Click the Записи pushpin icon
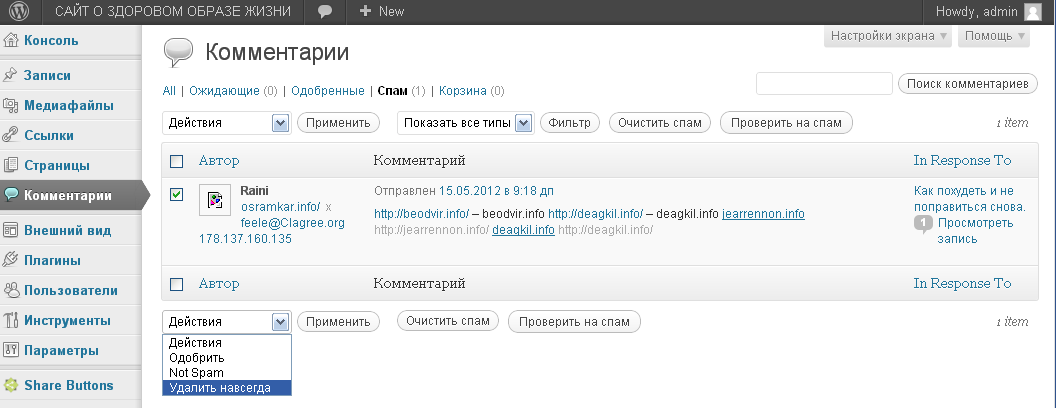 pos(11,75)
